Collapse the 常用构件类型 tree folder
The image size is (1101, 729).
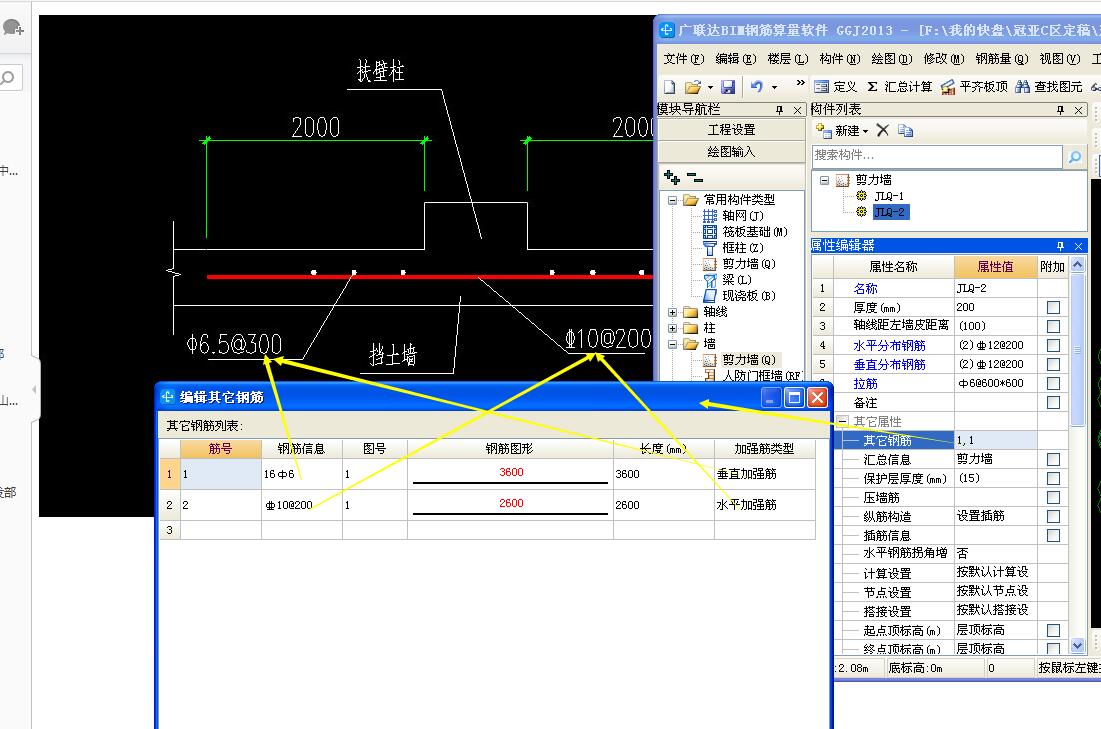tap(672, 200)
